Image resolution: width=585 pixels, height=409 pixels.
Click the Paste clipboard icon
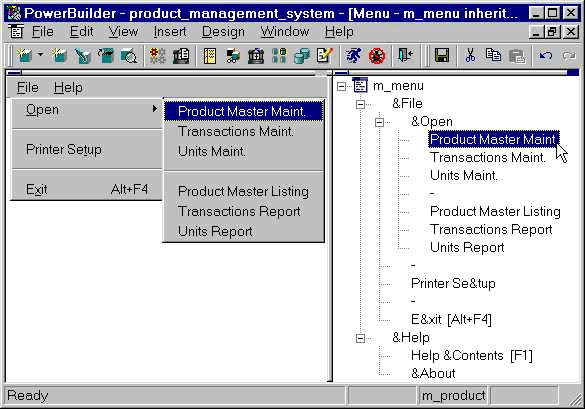(517, 56)
